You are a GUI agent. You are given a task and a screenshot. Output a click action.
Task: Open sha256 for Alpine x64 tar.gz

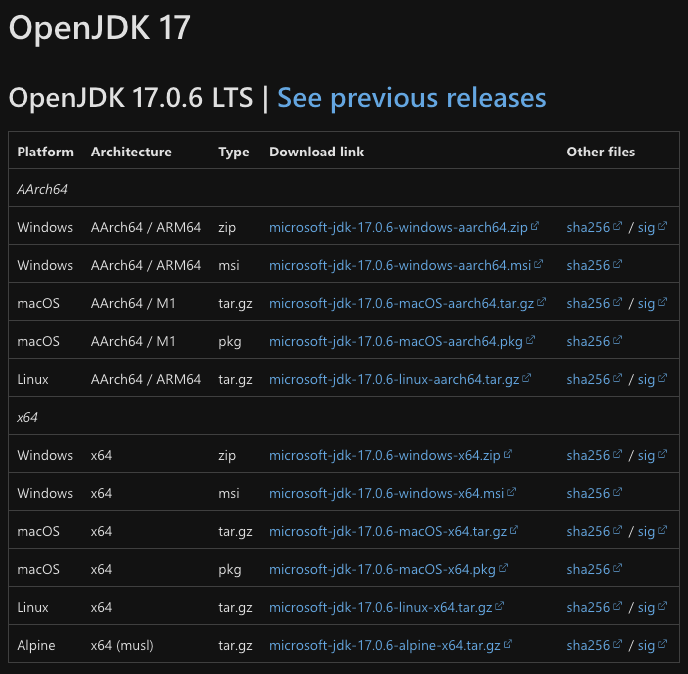click(x=594, y=645)
